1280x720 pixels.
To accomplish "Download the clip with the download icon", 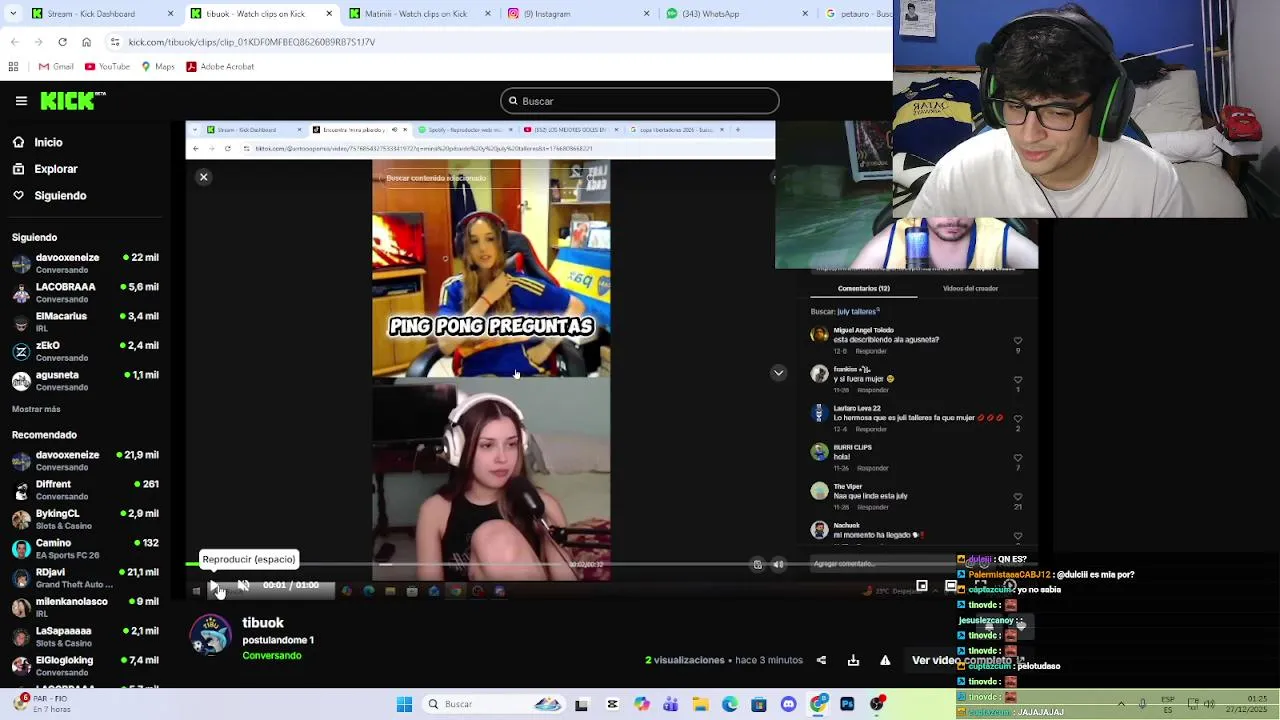I will 853,660.
